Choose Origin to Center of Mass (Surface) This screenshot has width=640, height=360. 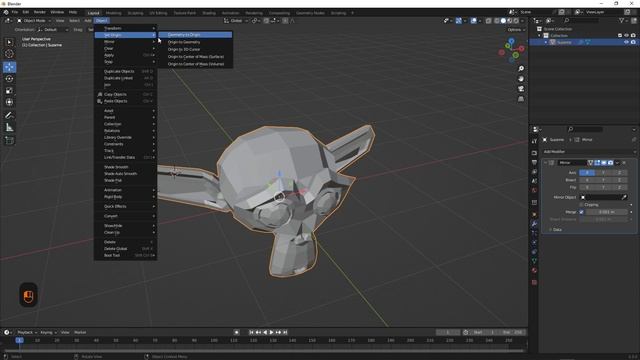(x=195, y=57)
